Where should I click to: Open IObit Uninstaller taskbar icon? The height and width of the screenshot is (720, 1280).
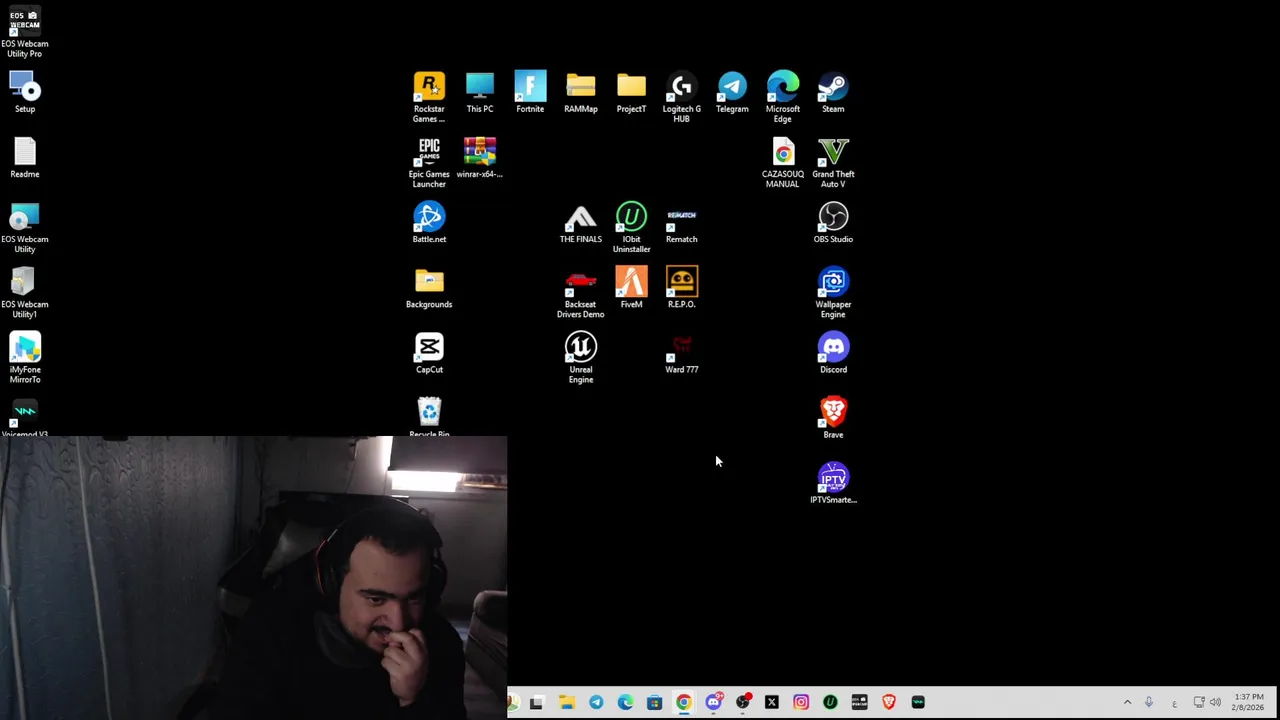pyautogui.click(x=830, y=702)
